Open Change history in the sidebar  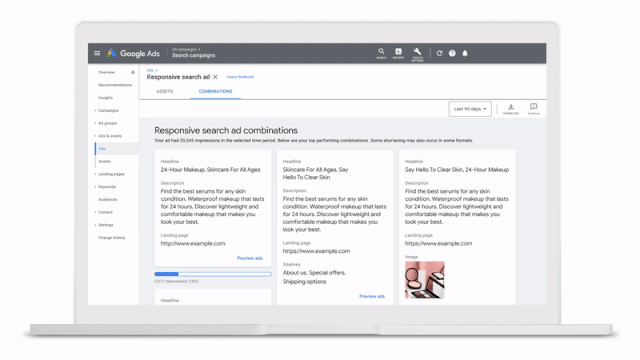(112, 238)
